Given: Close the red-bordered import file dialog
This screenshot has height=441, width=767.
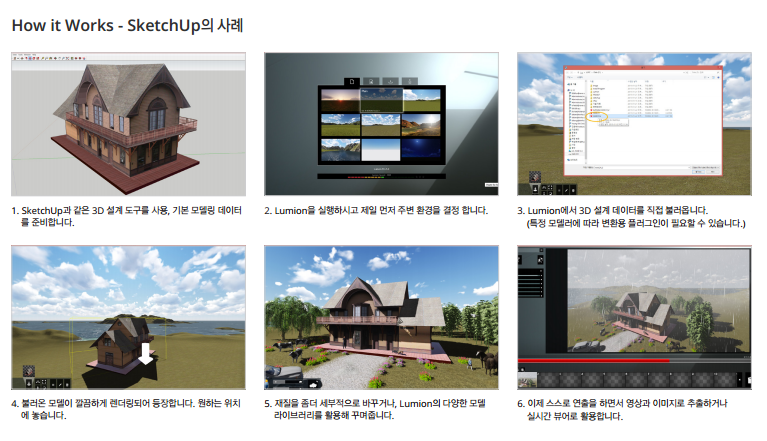Looking at the screenshot, I should (720, 67).
